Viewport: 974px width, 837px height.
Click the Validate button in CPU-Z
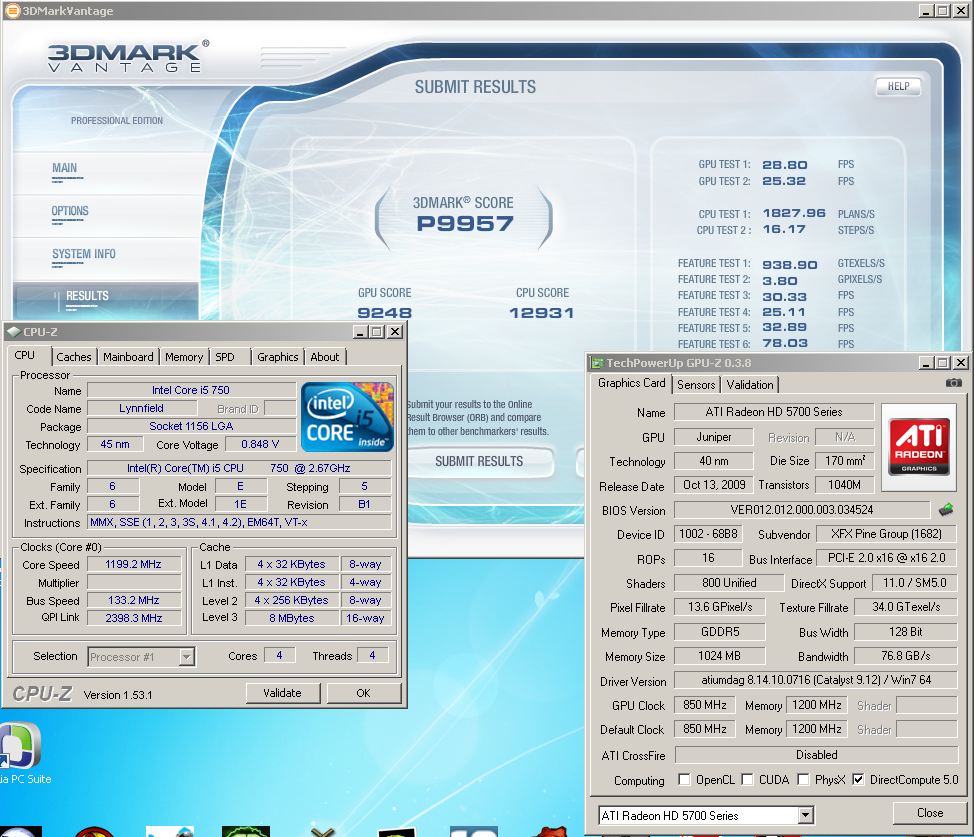click(x=283, y=693)
